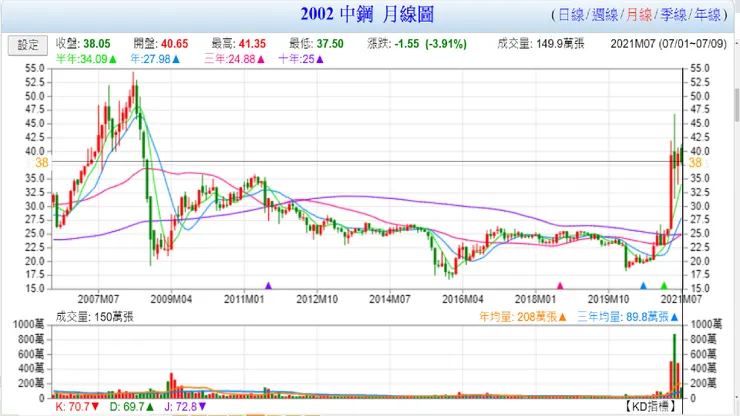The image size is (740, 416).
Task: Click the 三年:24.88 moving average label
Action: tap(235, 59)
